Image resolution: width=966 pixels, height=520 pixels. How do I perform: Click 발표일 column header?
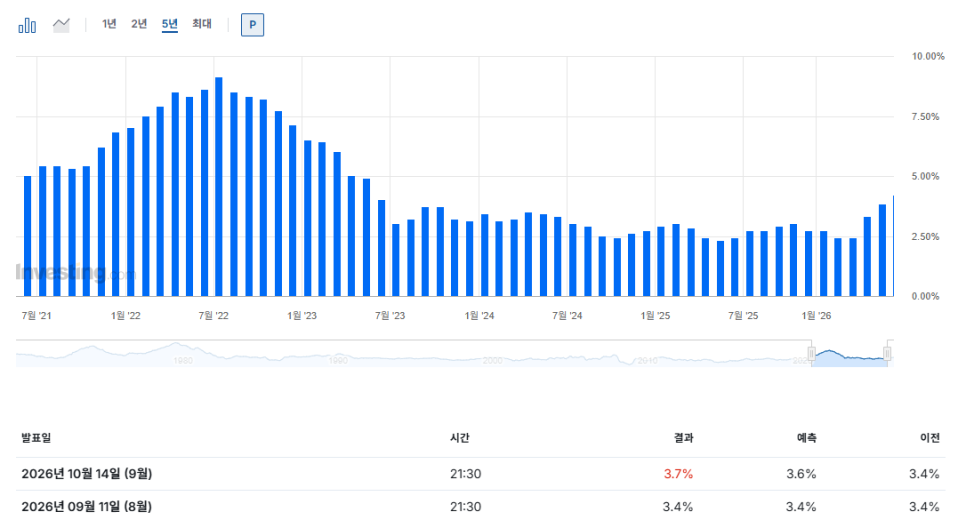pyautogui.click(x=36, y=438)
